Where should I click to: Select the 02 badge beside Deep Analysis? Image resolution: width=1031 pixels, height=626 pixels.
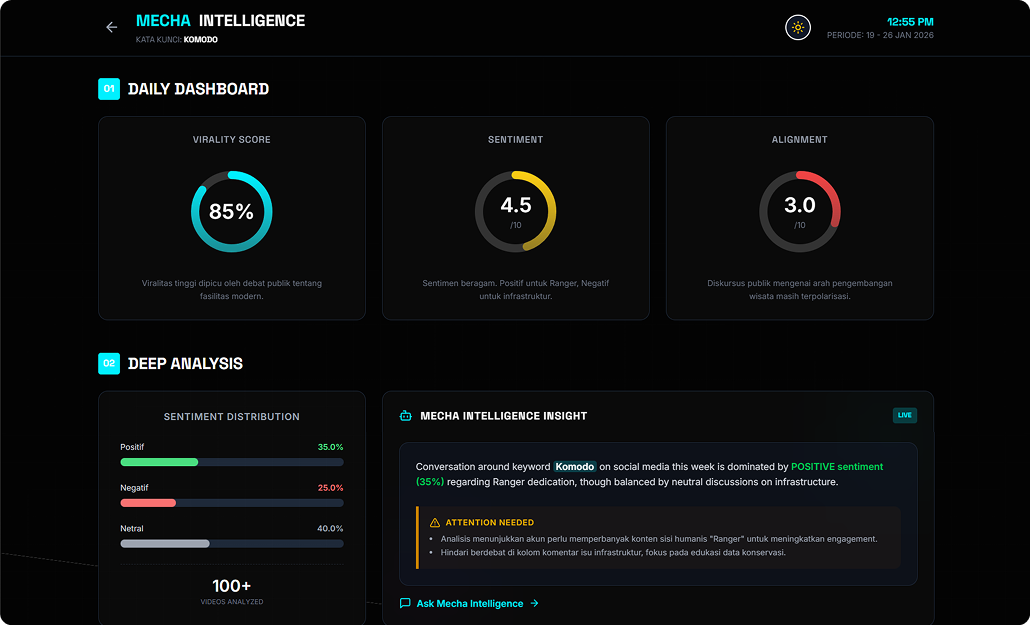(108, 363)
